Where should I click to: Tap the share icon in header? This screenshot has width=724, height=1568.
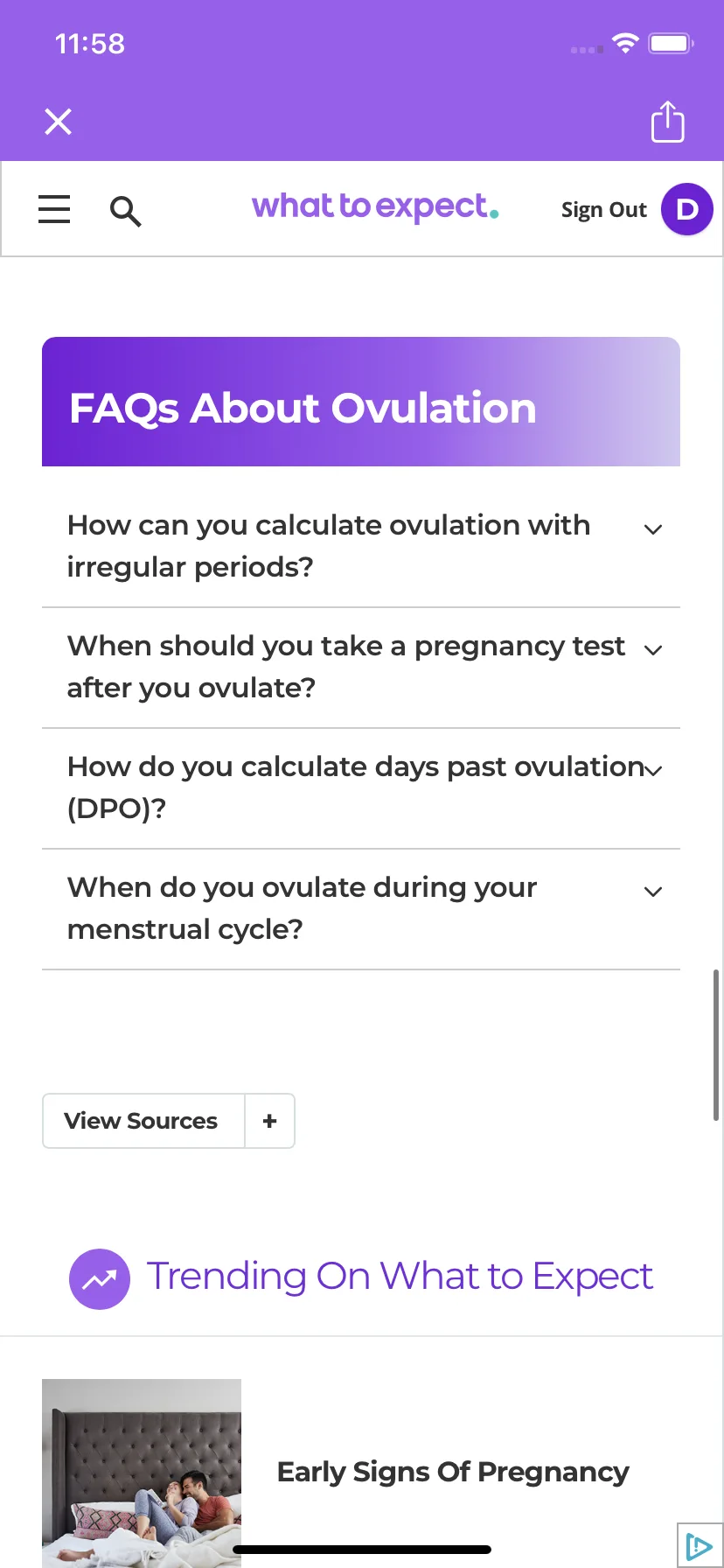(x=668, y=121)
